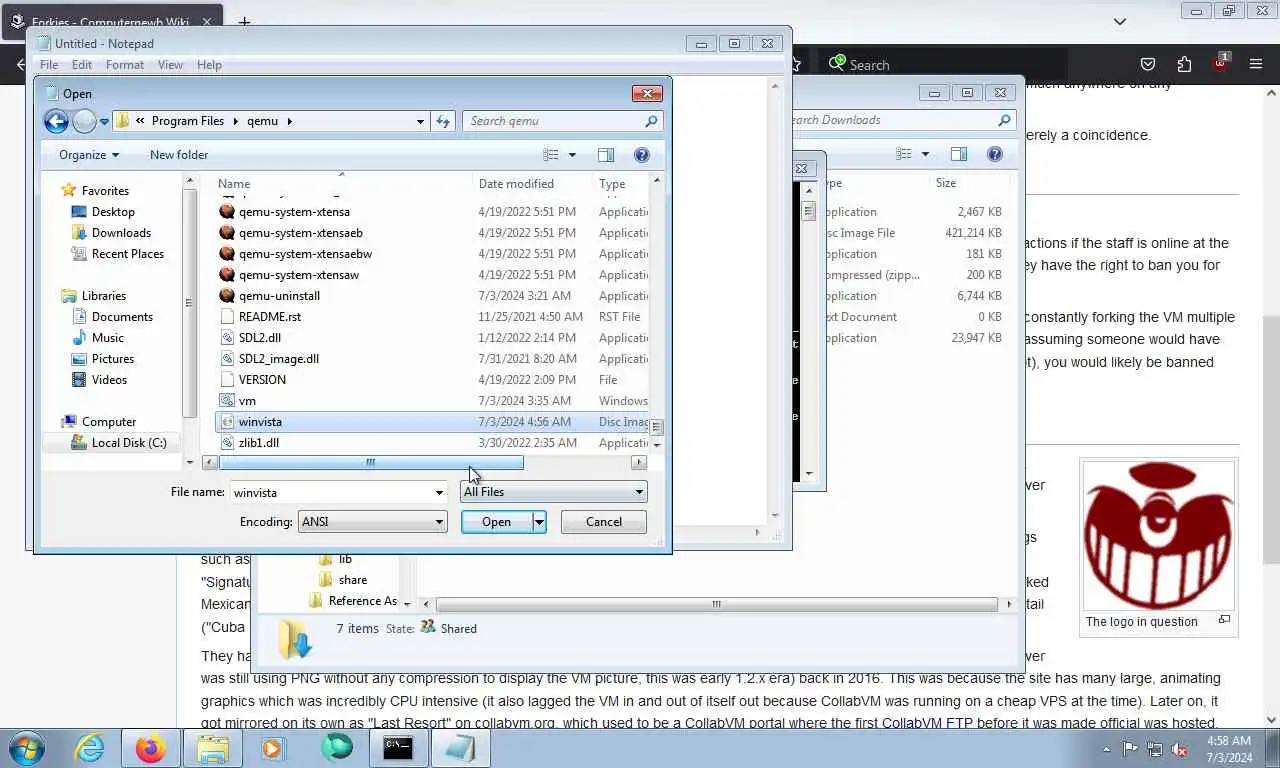Click the logo in question thumbnail

pos(1159,535)
